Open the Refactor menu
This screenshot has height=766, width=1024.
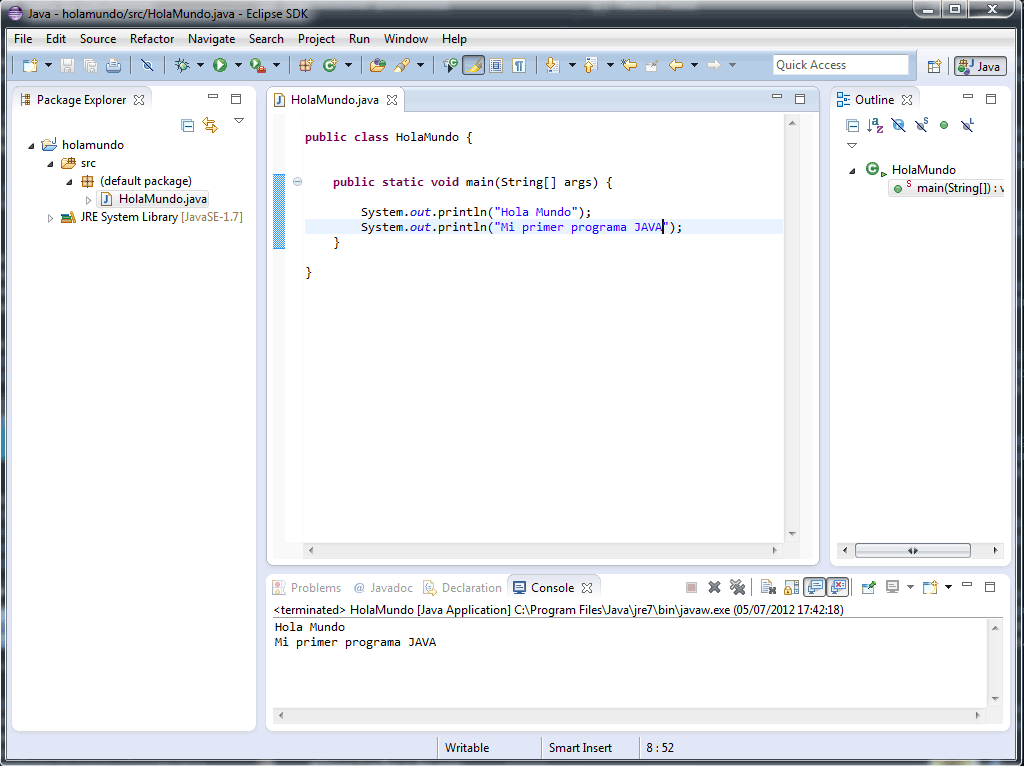[152, 39]
